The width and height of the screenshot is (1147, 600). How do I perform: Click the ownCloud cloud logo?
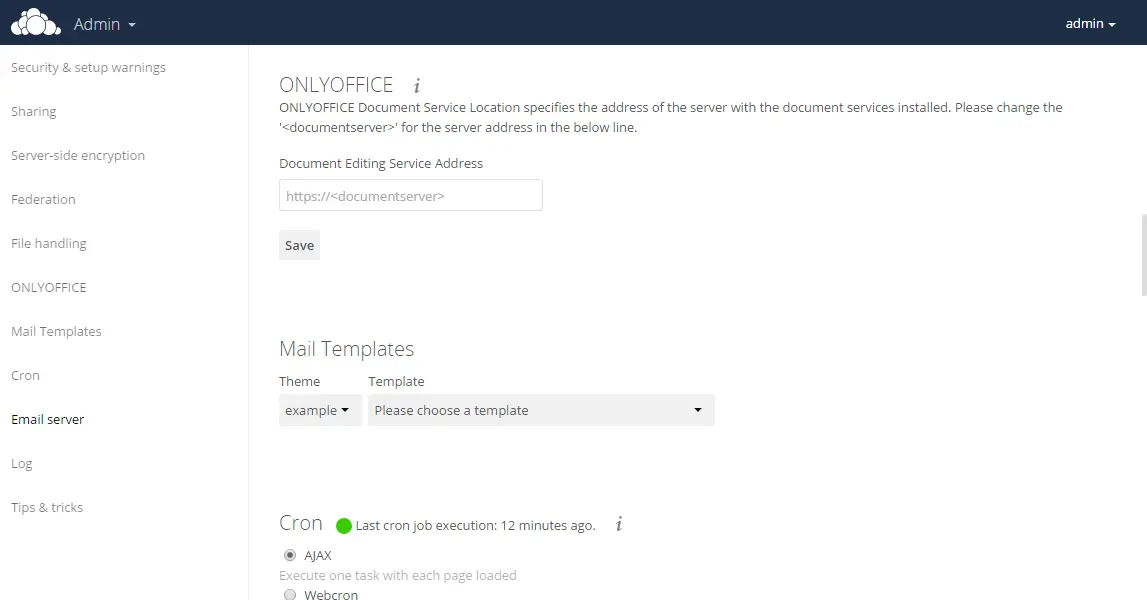35,22
